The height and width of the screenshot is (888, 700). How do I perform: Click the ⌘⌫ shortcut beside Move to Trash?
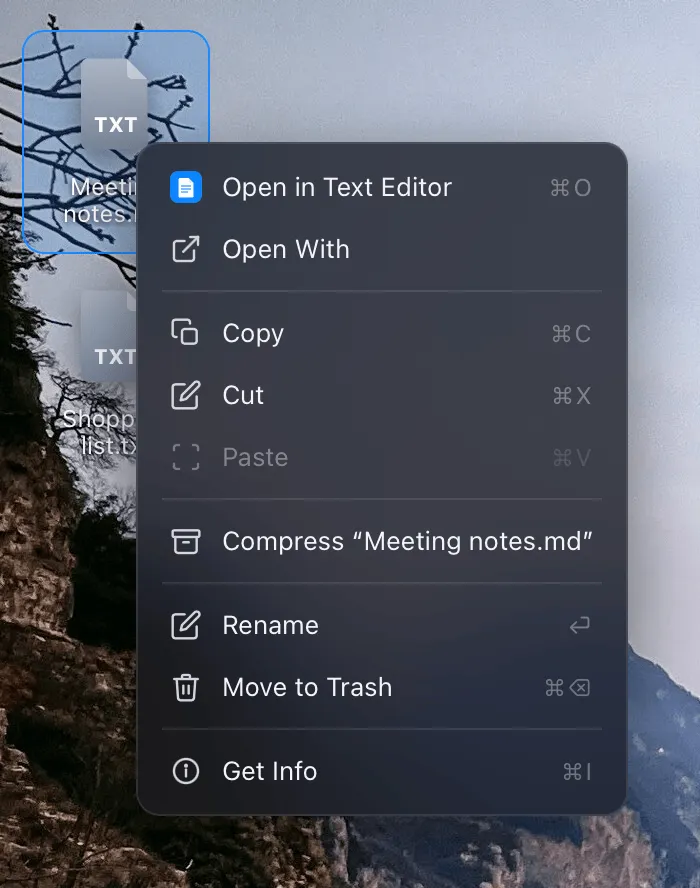(x=567, y=688)
